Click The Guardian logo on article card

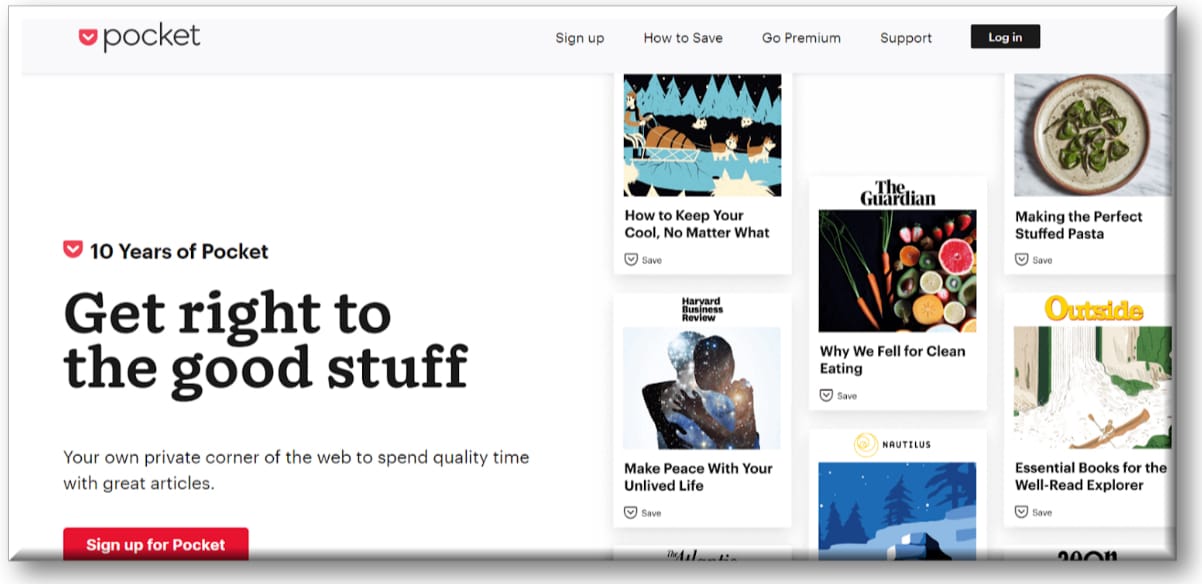click(897, 193)
